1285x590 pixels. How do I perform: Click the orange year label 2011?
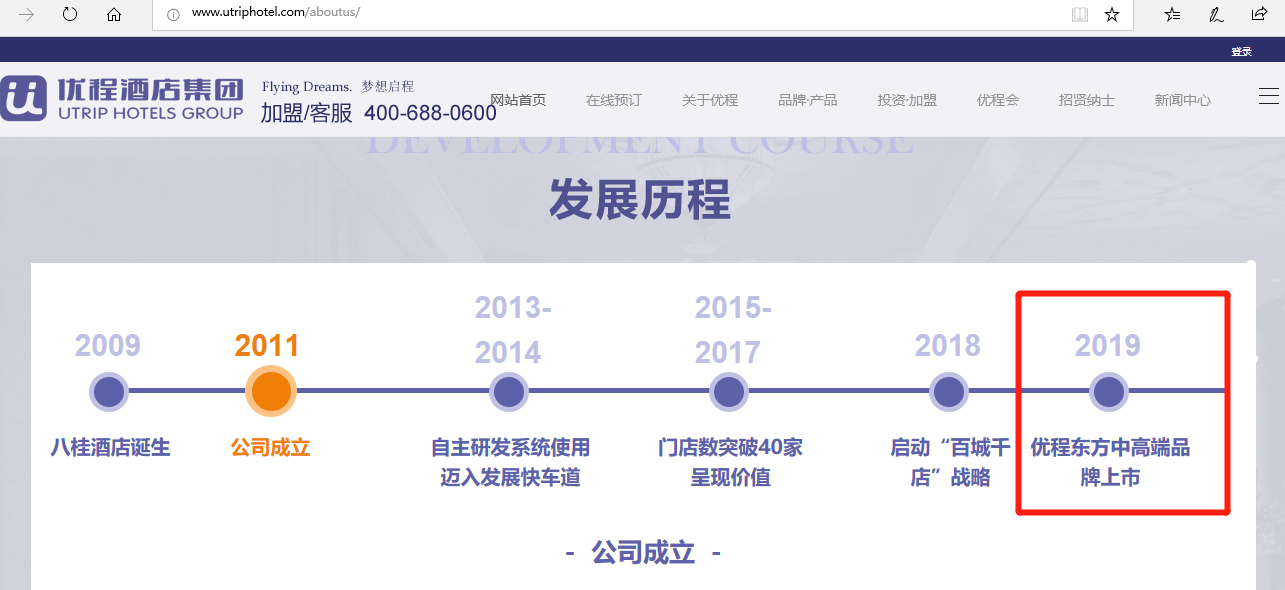(267, 345)
